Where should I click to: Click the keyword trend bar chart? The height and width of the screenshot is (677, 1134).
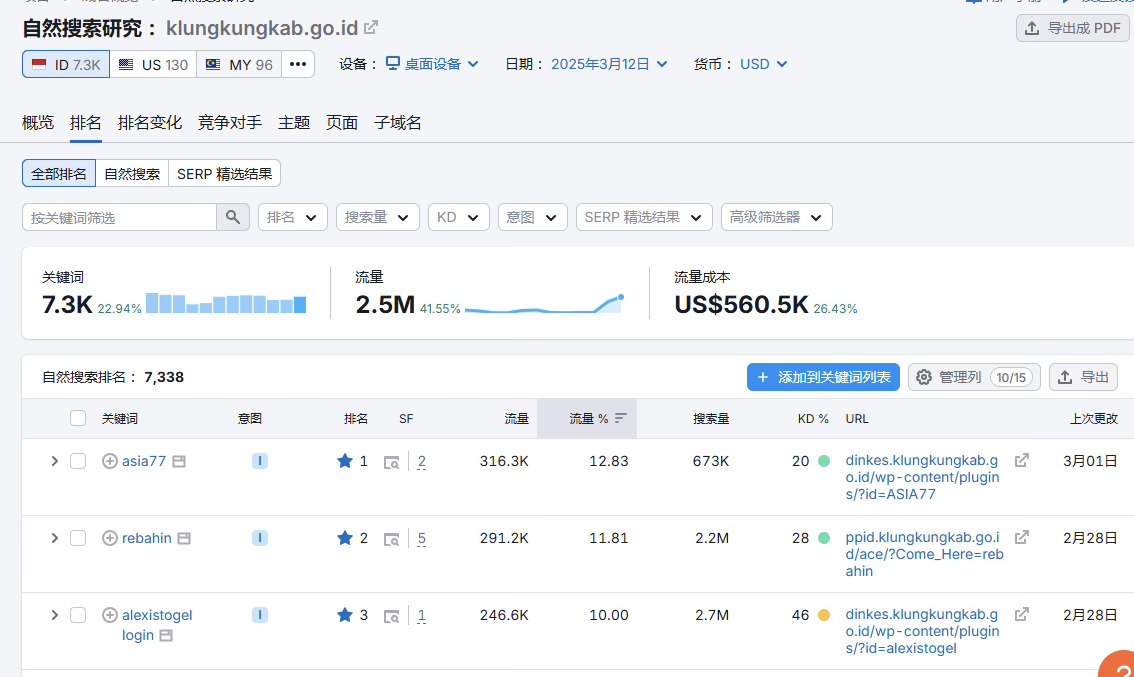[226, 303]
